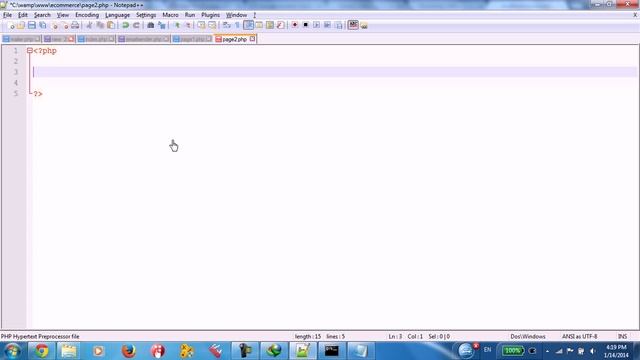Image resolution: width=640 pixels, height=360 pixels.
Task: Open Google Chrome from the taskbar
Action: [x=41, y=351]
